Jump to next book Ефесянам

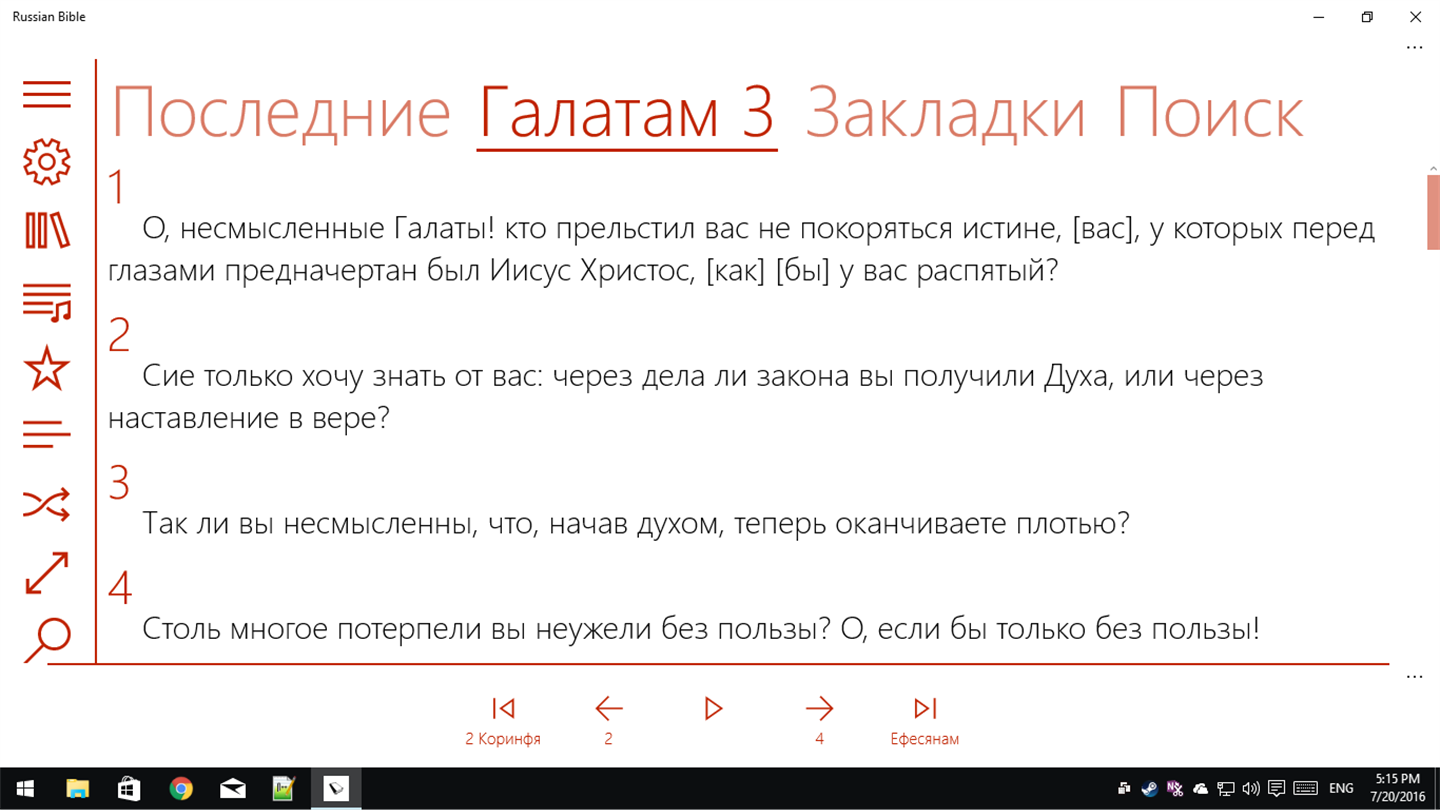[925, 720]
